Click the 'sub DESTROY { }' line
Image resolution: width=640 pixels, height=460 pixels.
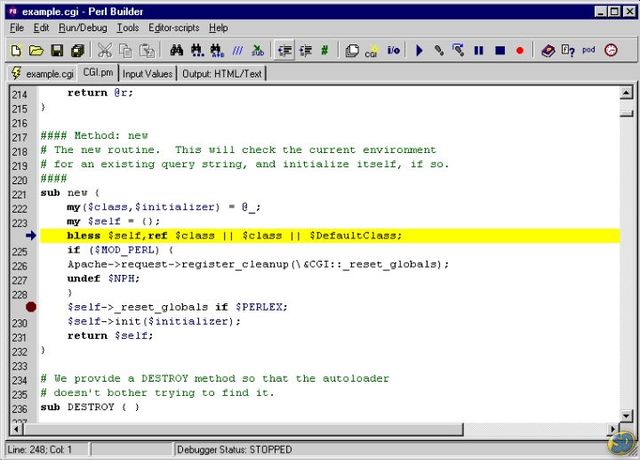(x=90, y=407)
